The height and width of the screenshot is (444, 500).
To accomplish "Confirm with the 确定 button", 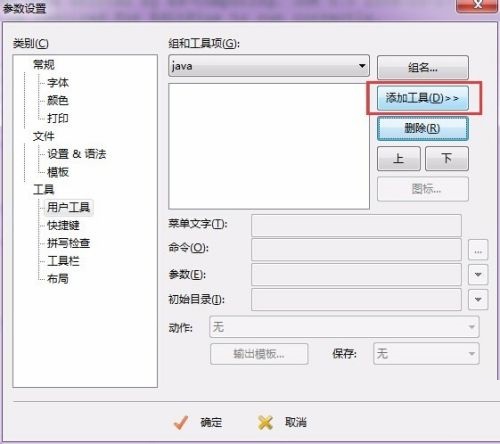I will pos(198,423).
